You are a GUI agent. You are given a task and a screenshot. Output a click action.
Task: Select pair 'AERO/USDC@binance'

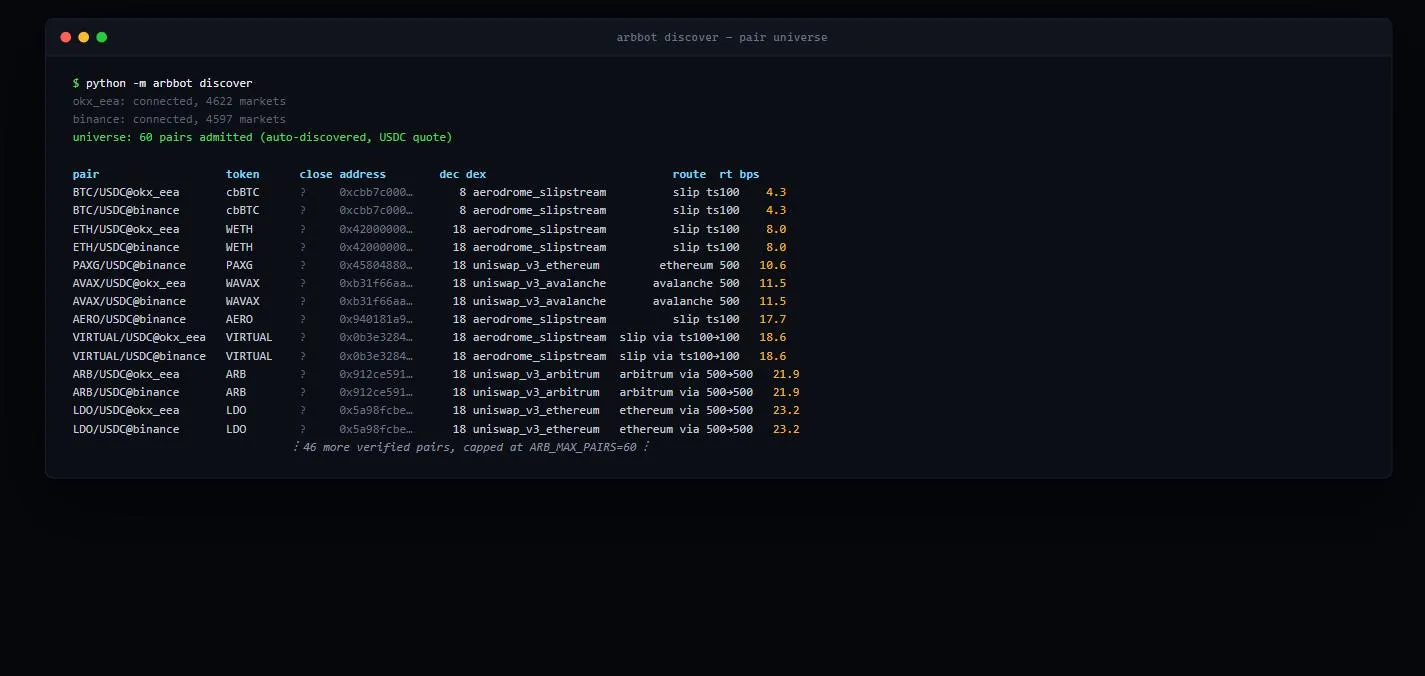[x=129, y=319]
